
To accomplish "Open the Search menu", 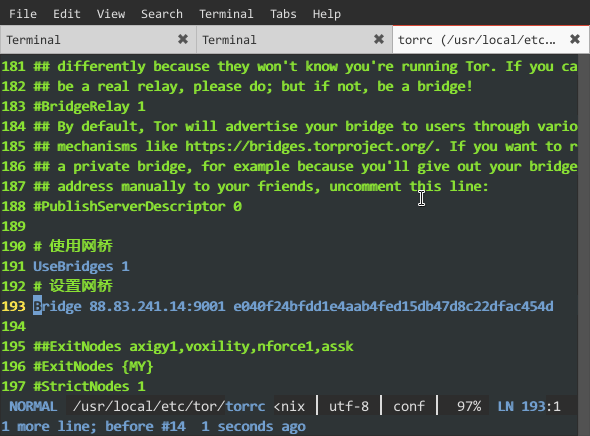I will pos(162,14).
